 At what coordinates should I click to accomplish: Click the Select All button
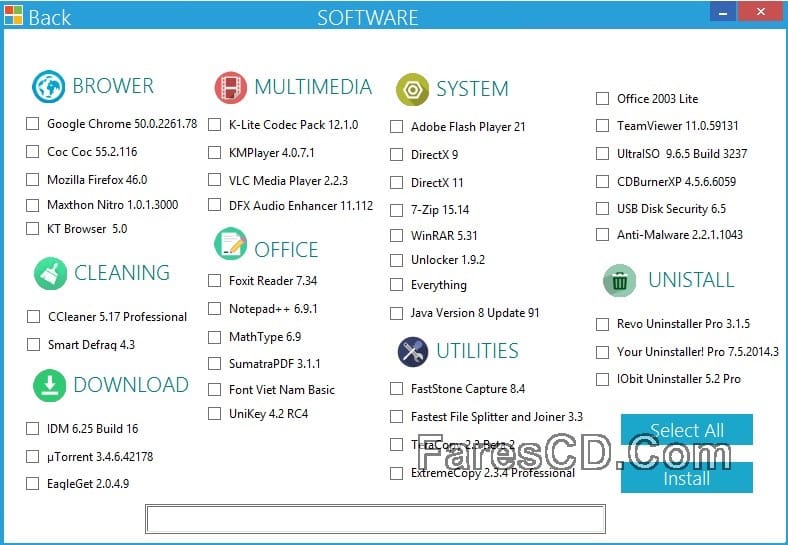point(686,430)
